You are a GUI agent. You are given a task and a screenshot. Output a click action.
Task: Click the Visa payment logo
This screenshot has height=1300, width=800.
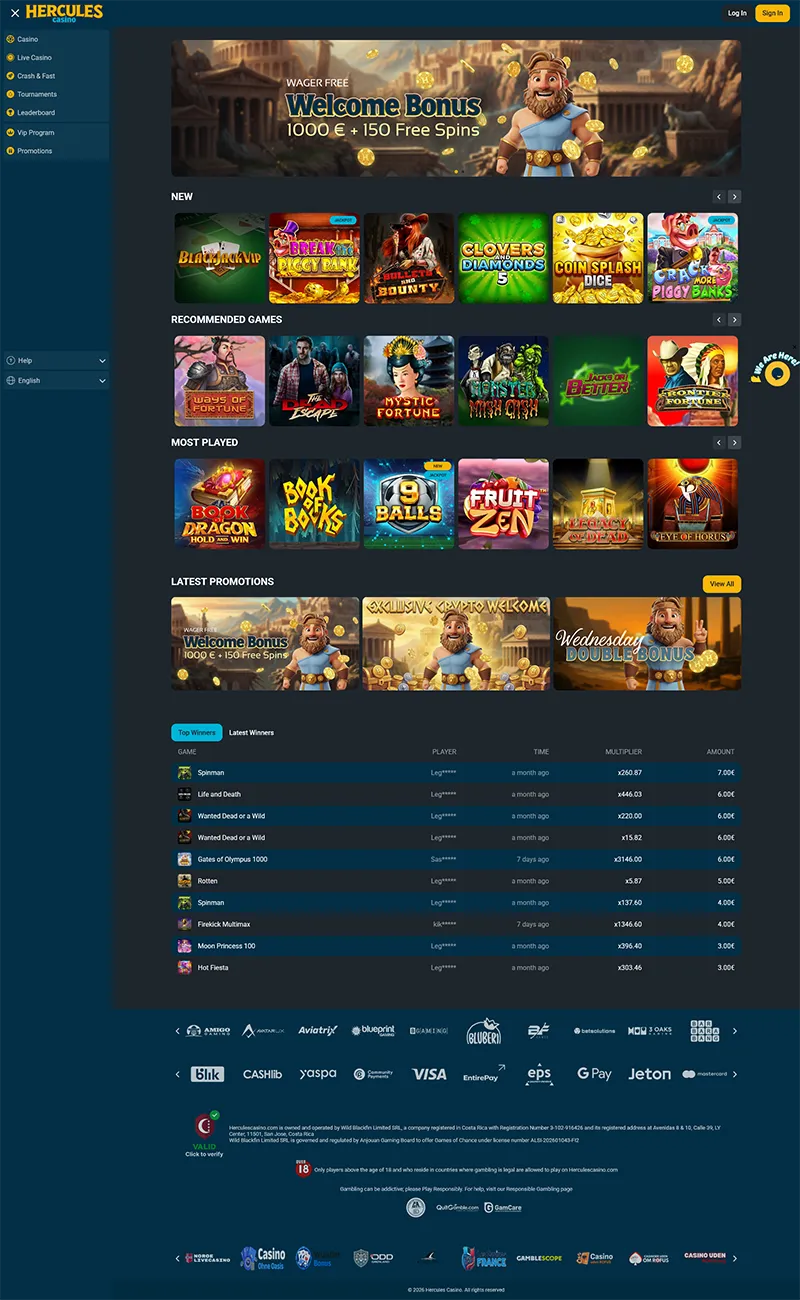pyautogui.click(x=429, y=1074)
